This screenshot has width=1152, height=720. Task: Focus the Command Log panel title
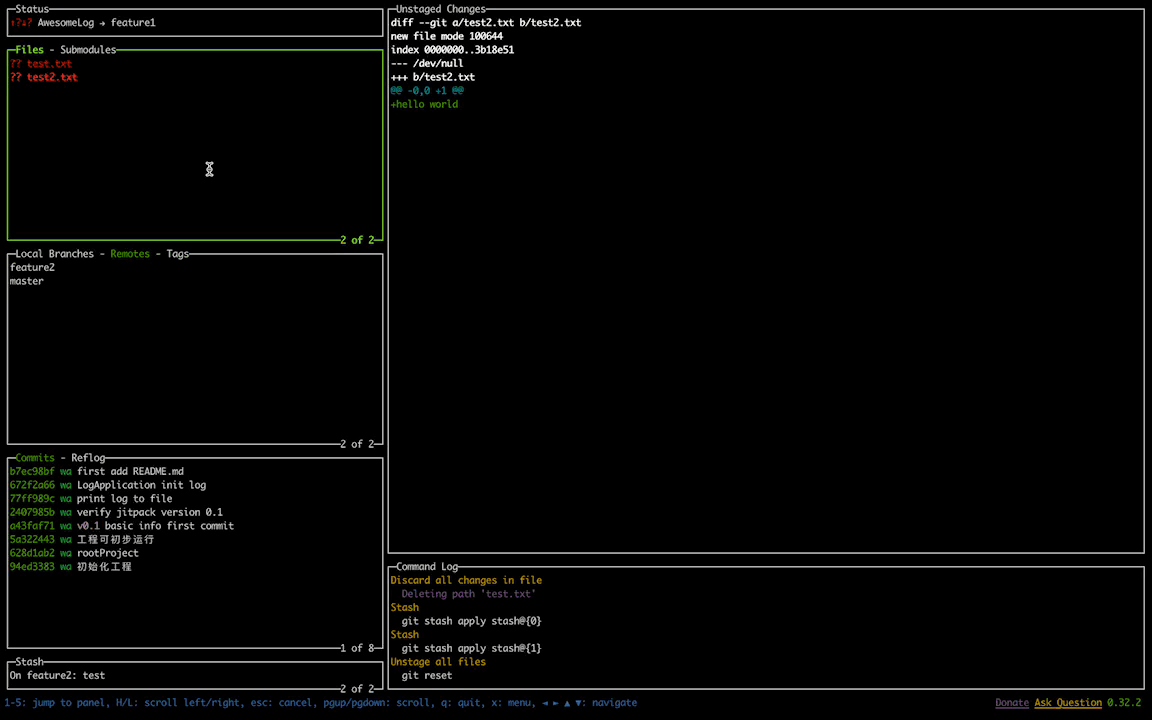coord(427,566)
